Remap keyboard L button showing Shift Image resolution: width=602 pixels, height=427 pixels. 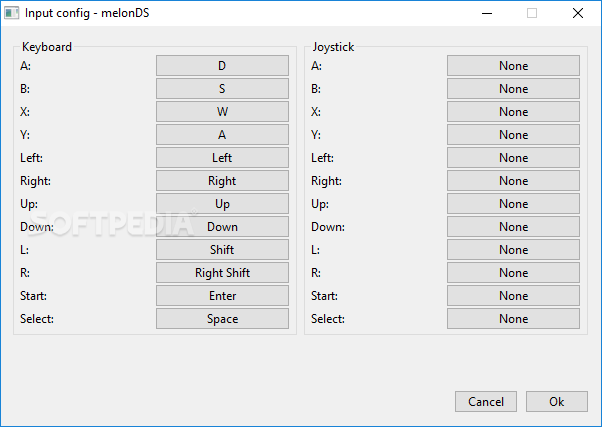(222, 250)
